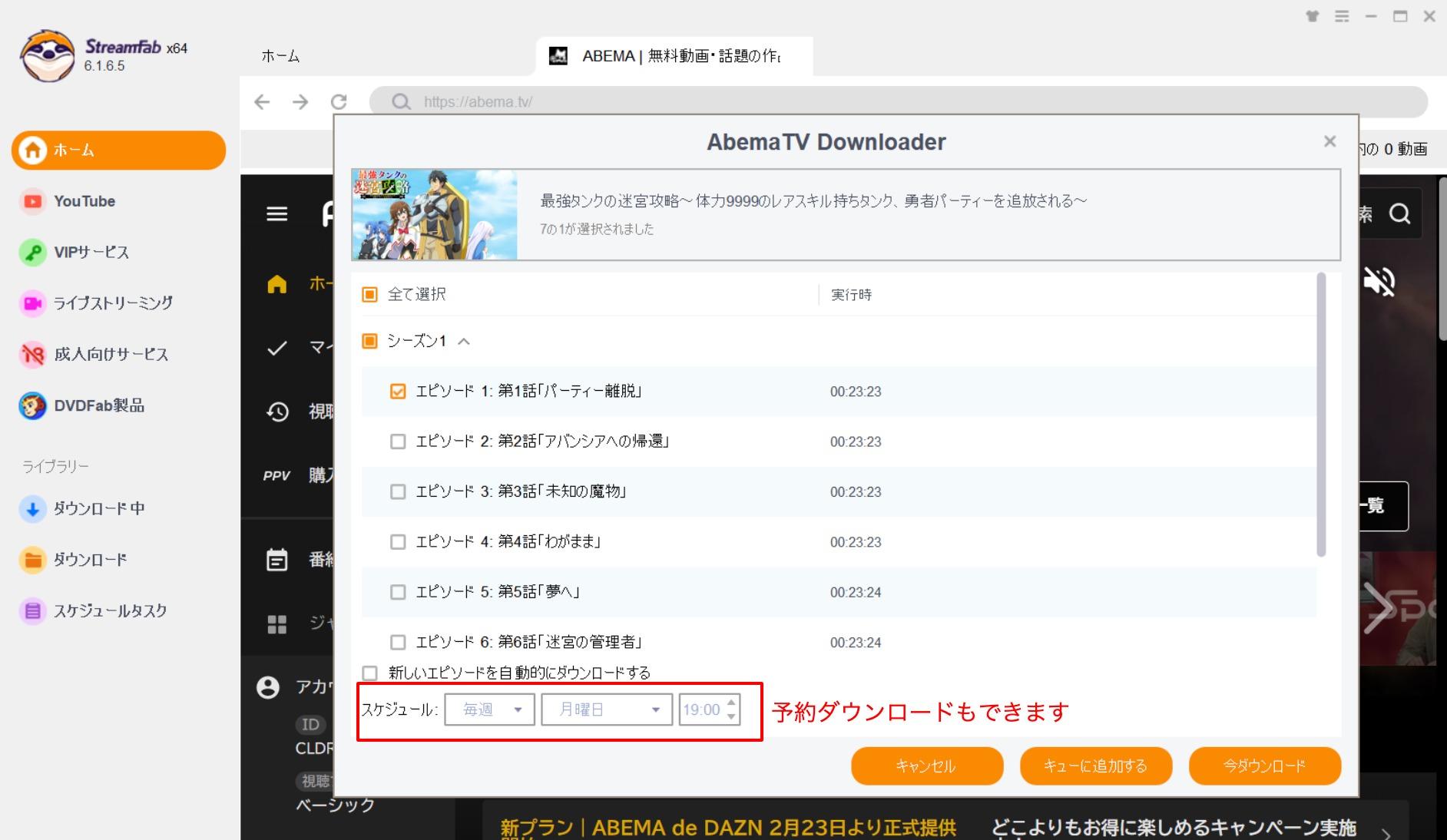Select YouTube label in the left sidebar
Viewport: 1447px width, 840px height.
pos(84,201)
